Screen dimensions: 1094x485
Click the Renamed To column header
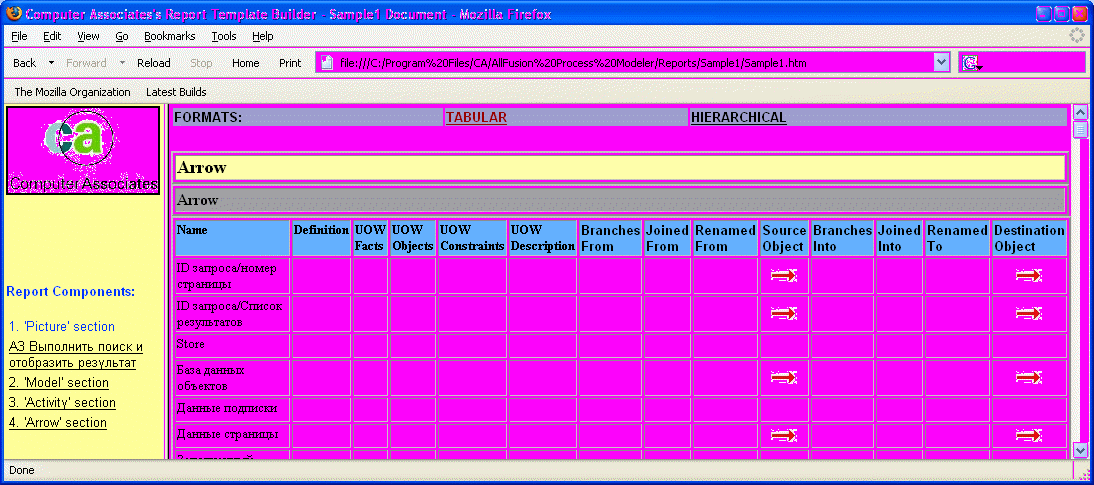coord(957,237)
